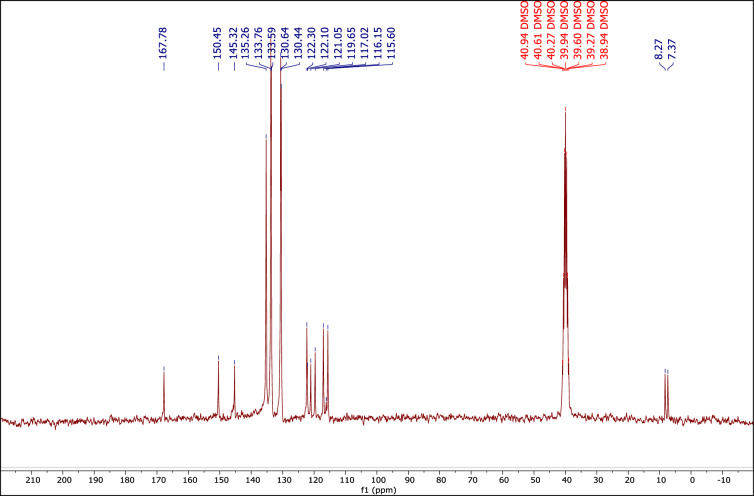The height and width of the screenshot is (496, 754).
Task: Pick the axis tick number -10
Action: coord(723,480)
